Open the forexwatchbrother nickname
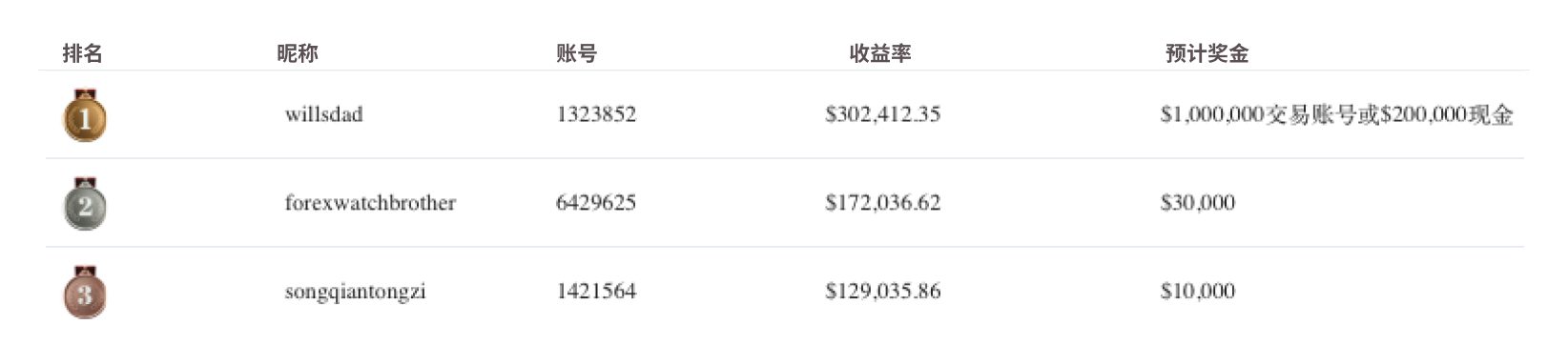 [370, 203]
